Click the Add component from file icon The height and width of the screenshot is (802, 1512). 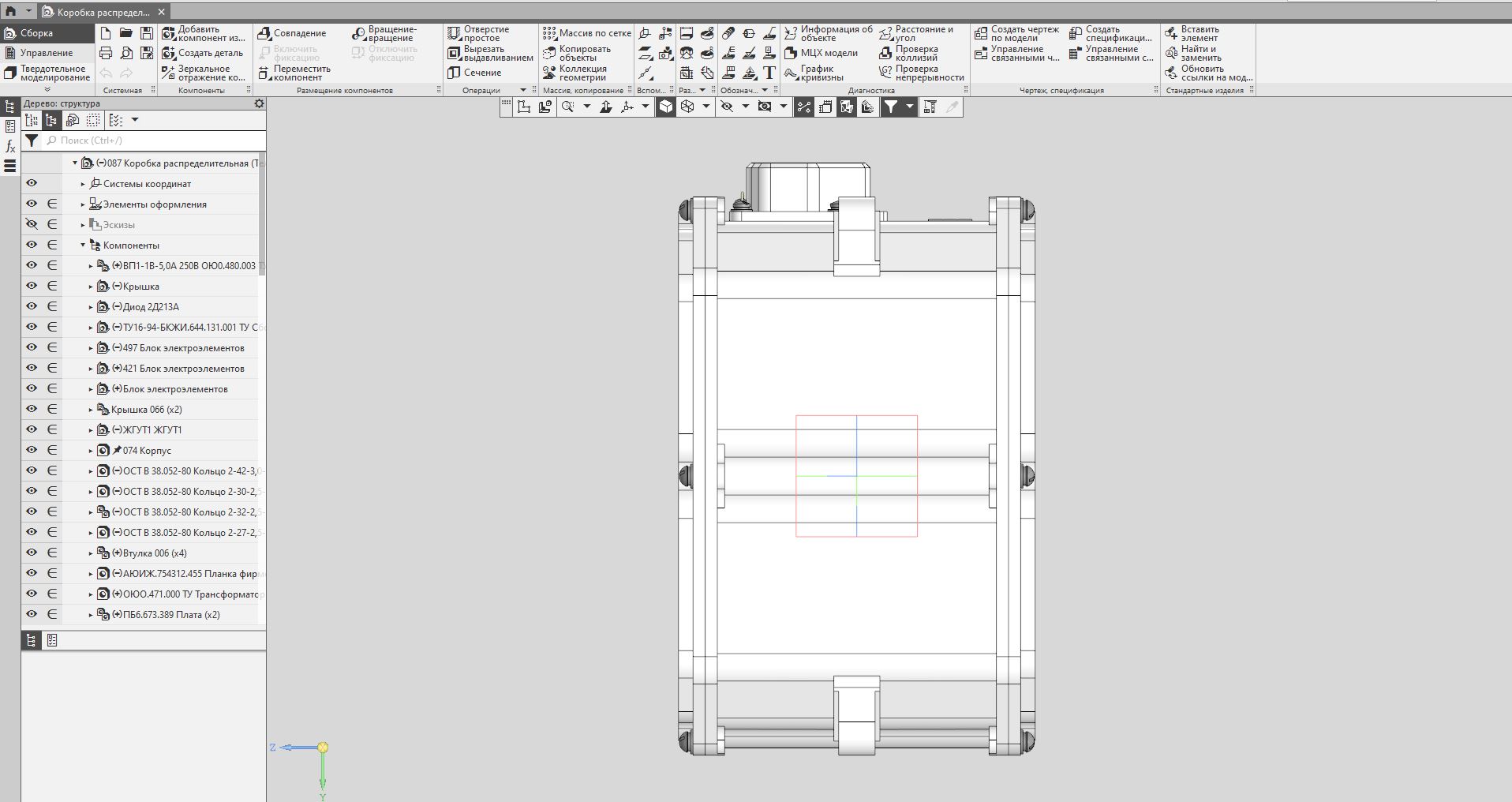pyautogui.click(x=169, y=33)
